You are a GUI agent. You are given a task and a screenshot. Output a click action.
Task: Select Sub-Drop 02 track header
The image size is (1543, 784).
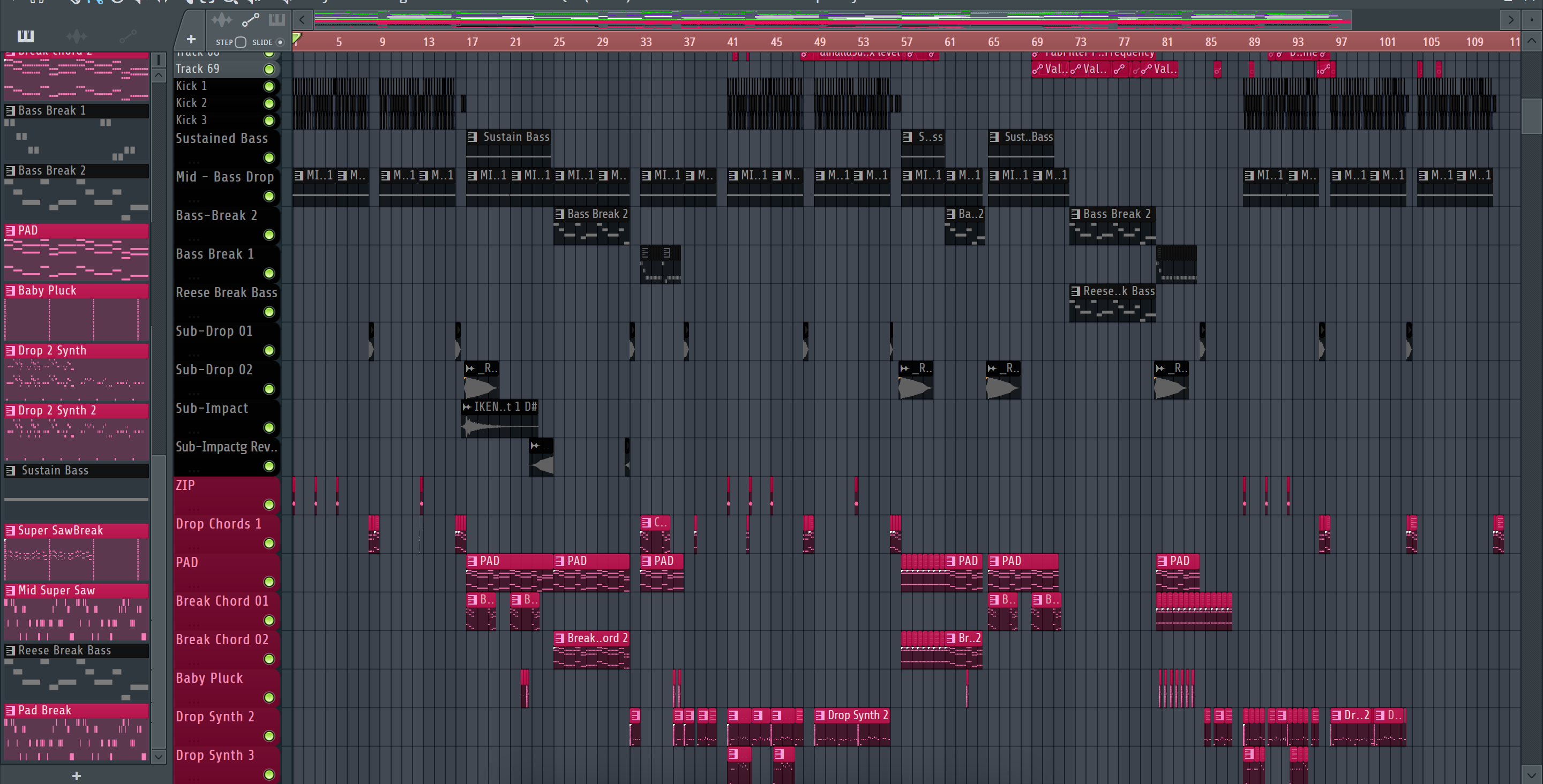[227, 380]
